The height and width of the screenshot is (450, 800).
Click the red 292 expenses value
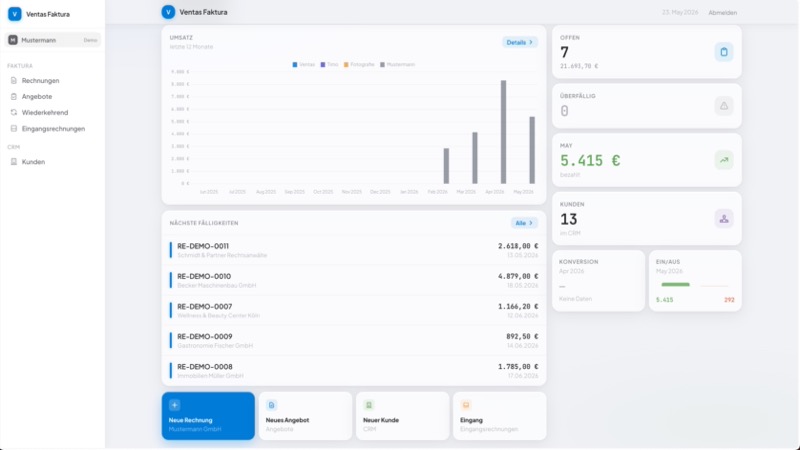pos(729,300)
